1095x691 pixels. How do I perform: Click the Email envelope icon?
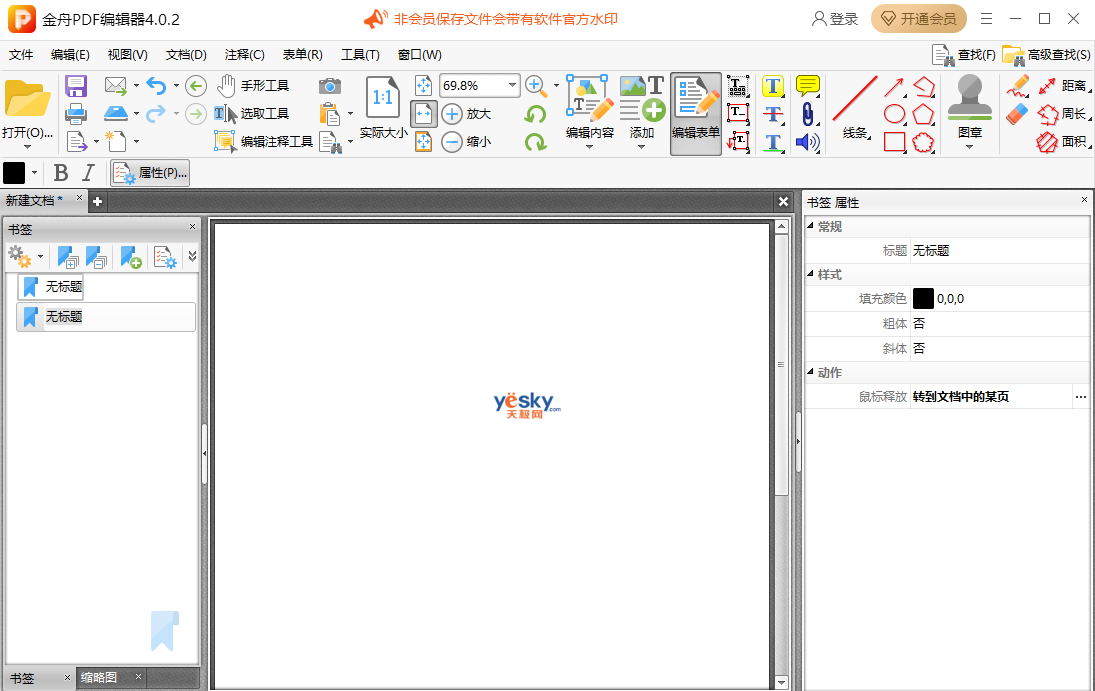coord(115,85)
